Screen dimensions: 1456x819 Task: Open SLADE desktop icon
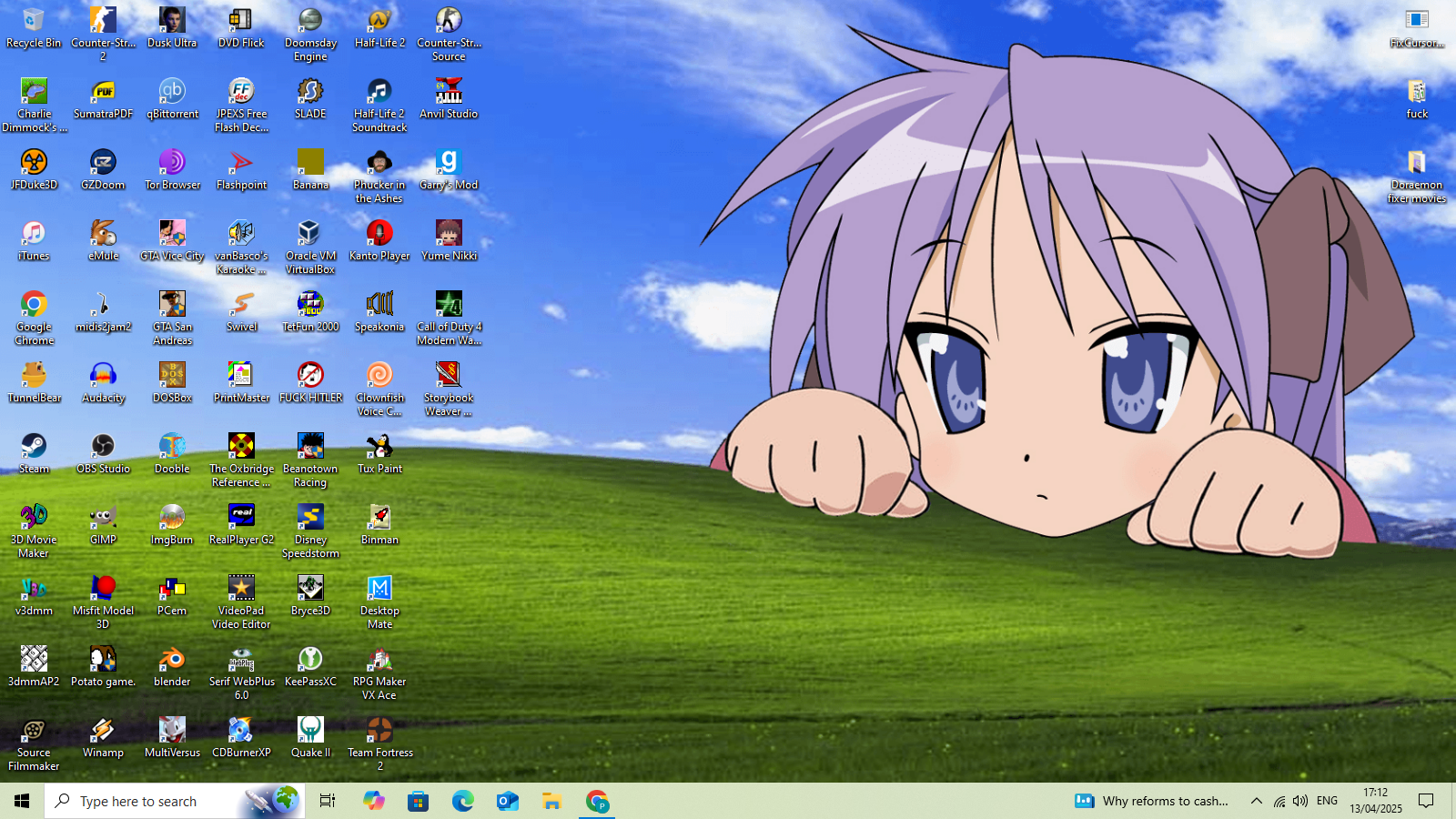[310, 98]
